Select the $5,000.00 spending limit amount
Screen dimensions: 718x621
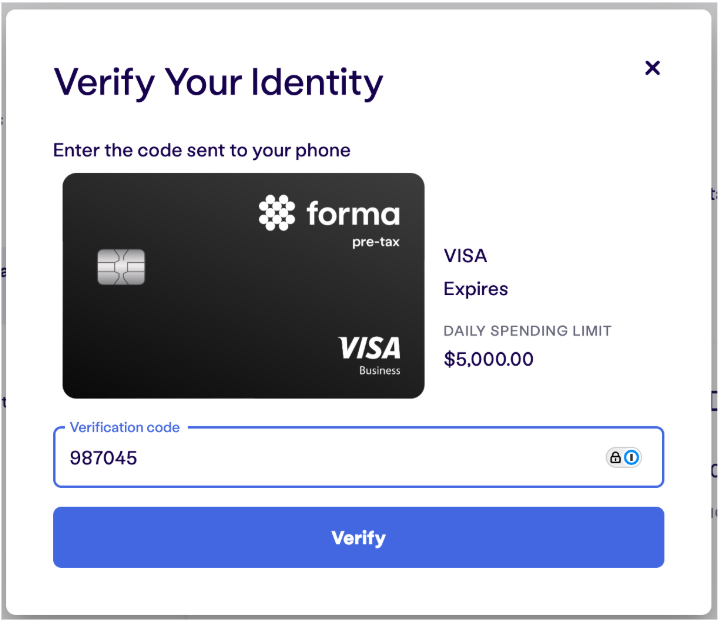488,359
